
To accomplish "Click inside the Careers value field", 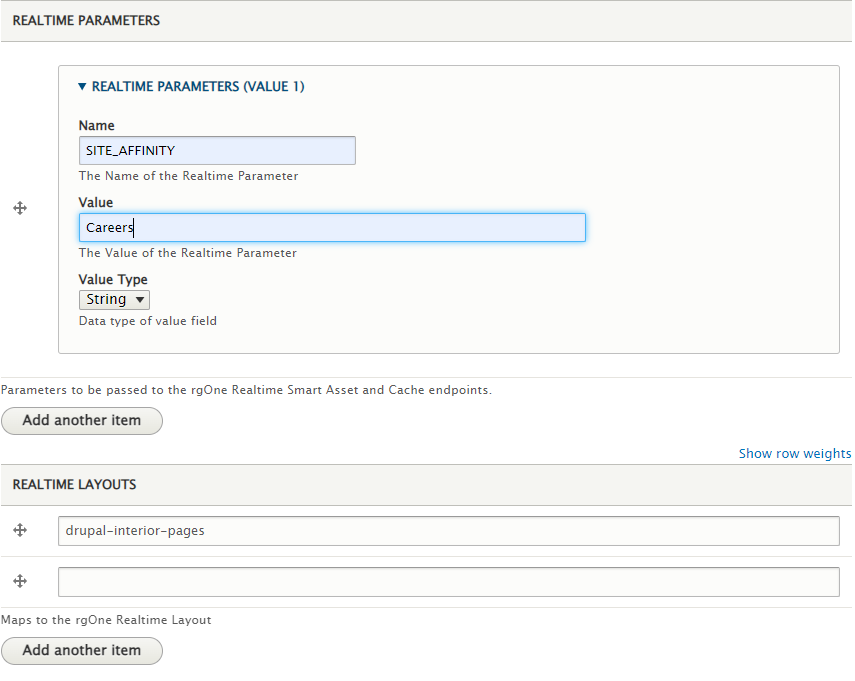I will pos(330,227).
